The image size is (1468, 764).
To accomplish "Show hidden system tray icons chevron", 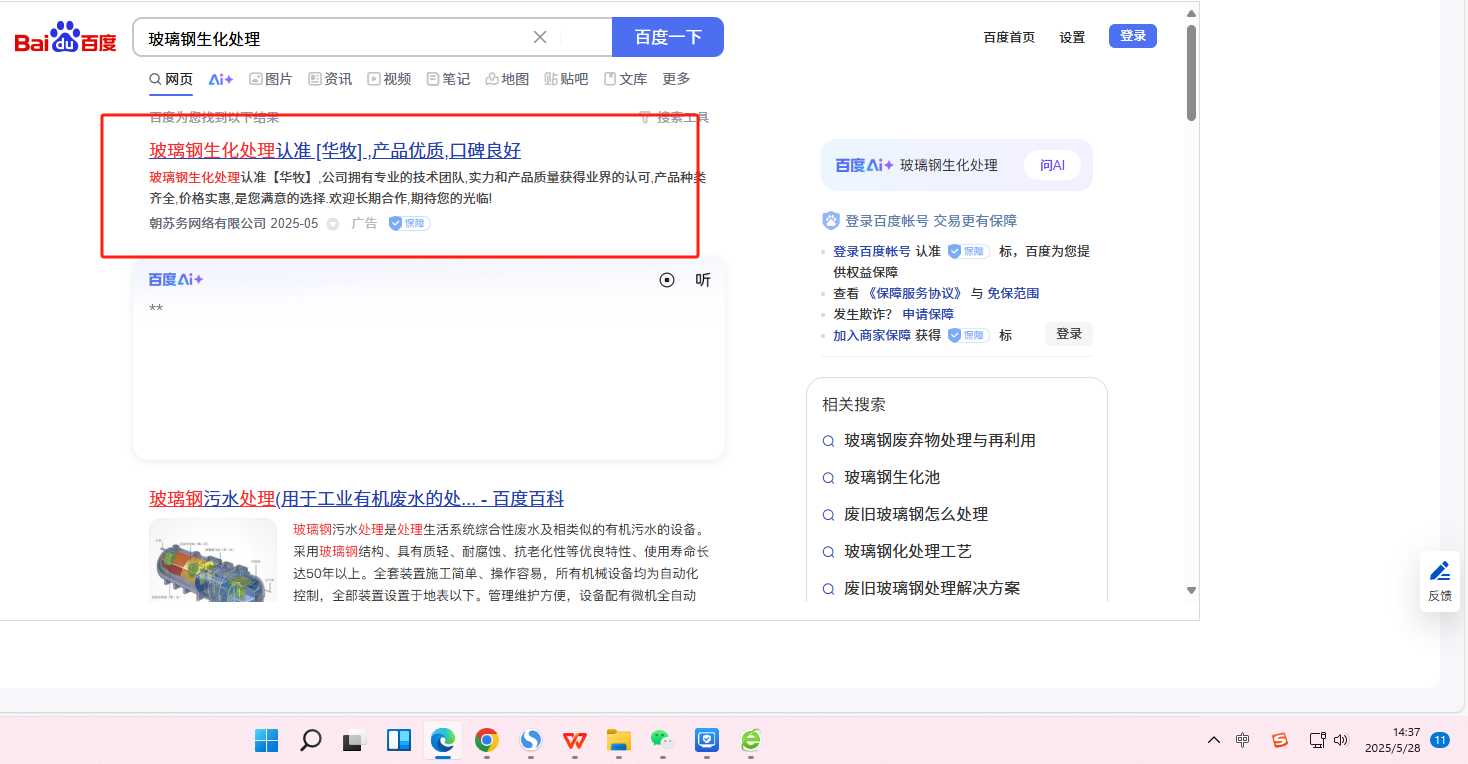I will click(1214, 740).
